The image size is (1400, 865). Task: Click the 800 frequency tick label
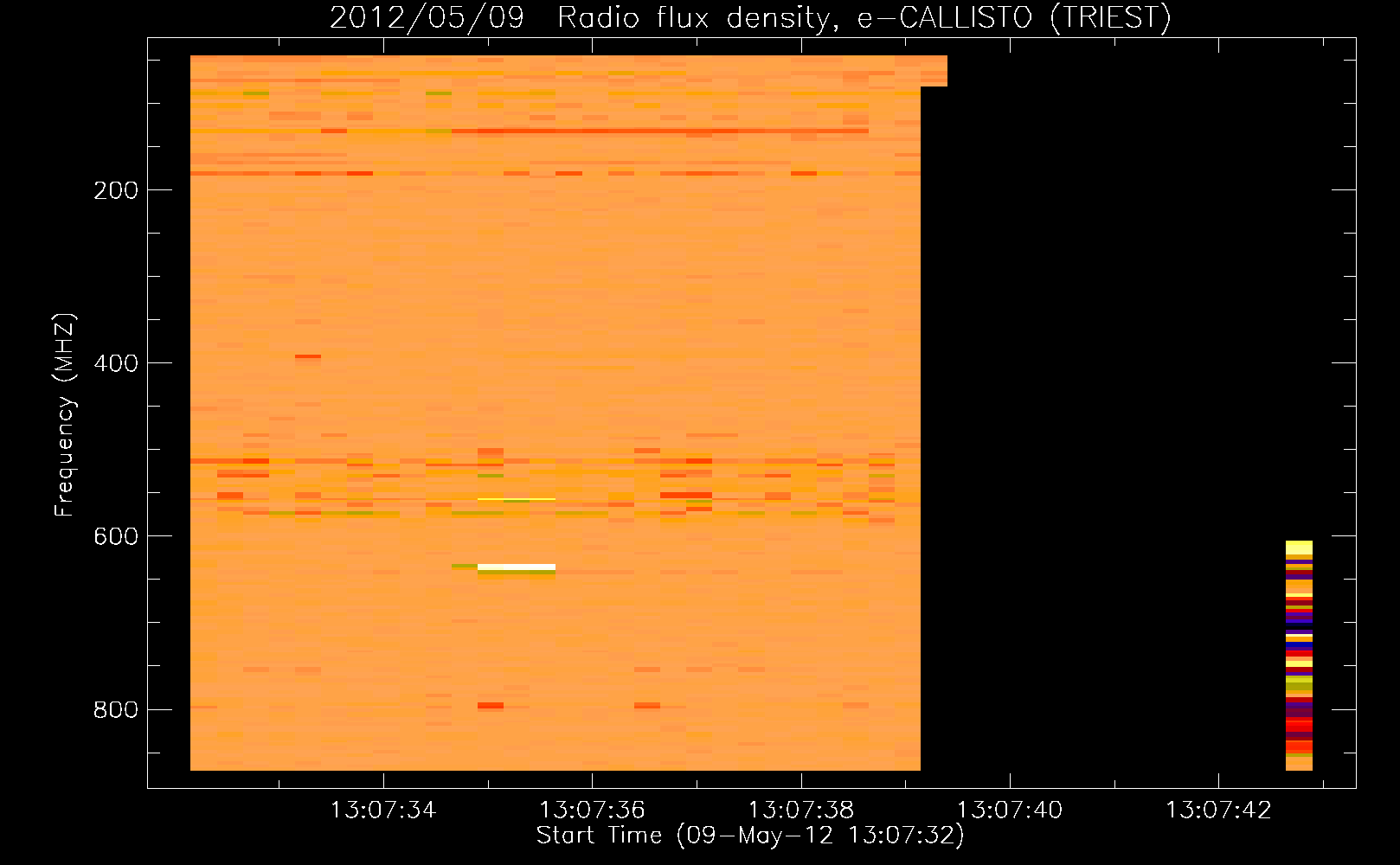click(116, 709)
